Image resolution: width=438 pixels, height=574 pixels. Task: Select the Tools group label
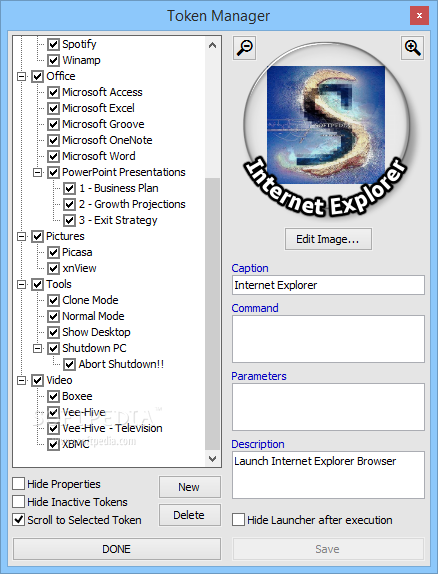click(x=59, y=284)
